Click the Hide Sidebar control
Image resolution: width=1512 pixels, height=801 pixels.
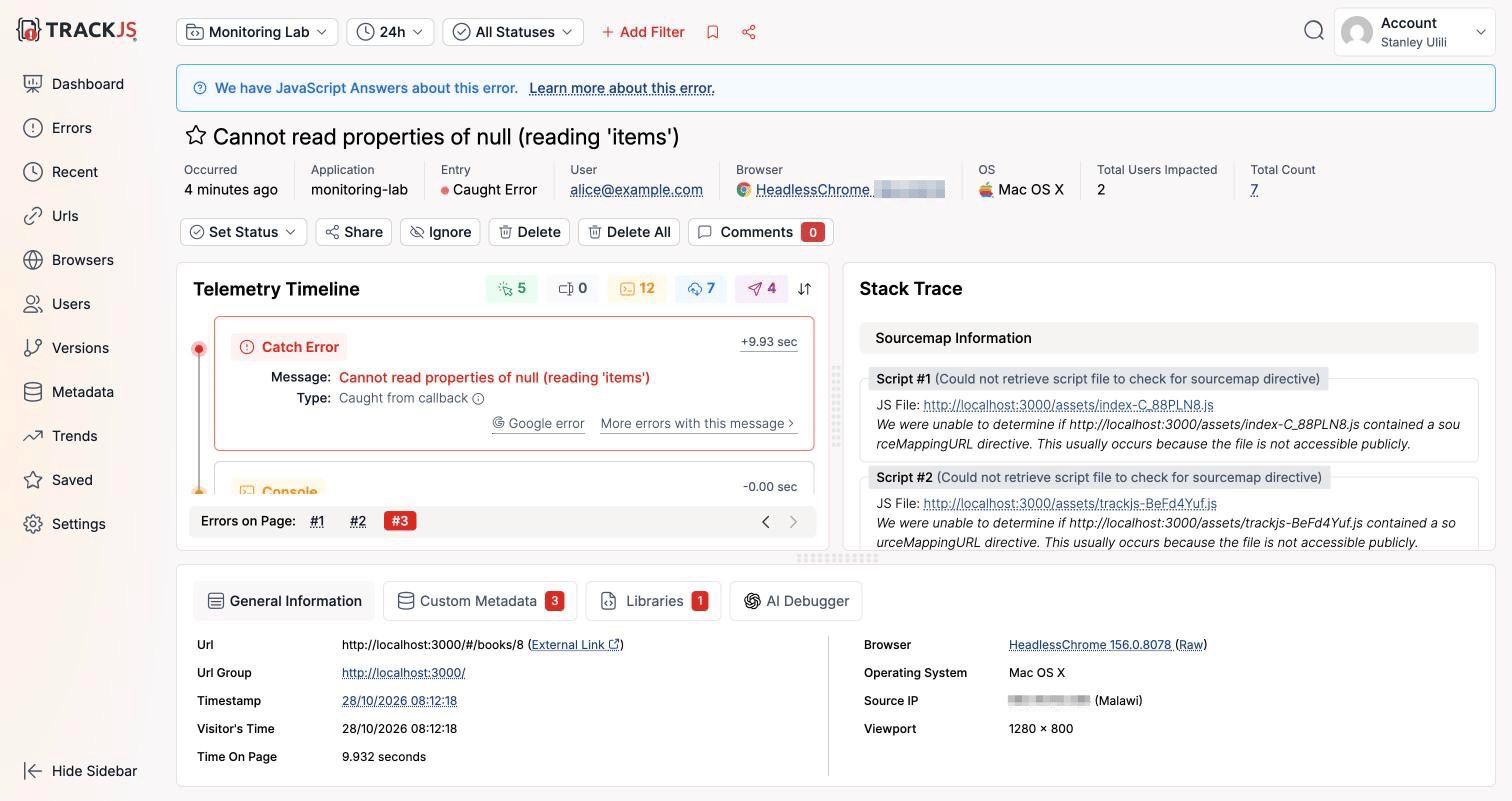click(x=80, y=771)
